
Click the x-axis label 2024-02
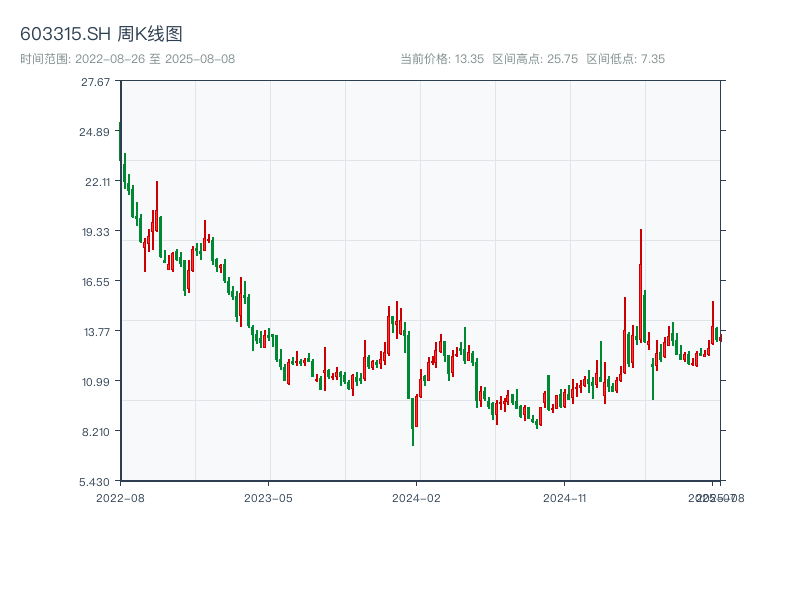click(x=416, y=498)
